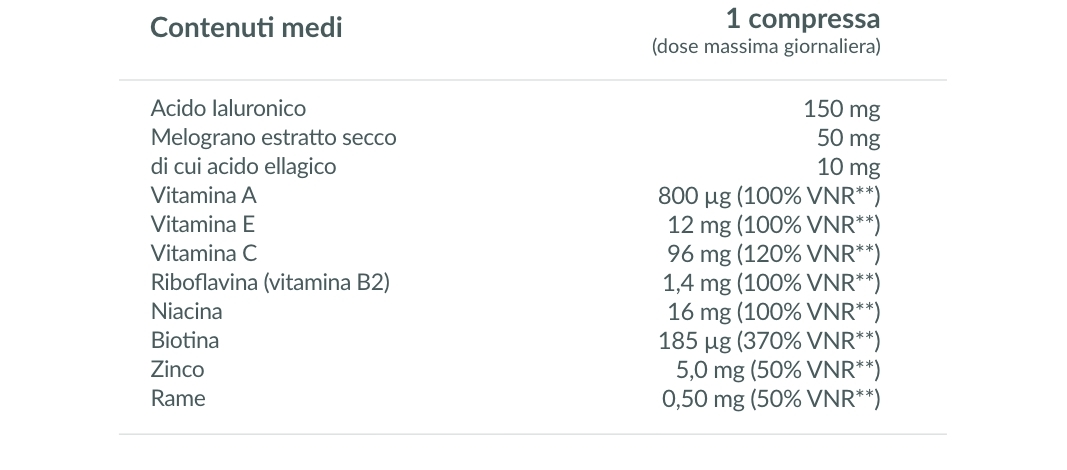Click the 'Biotina' label
Screen dimensions: 1067x470
click(184, 340)
